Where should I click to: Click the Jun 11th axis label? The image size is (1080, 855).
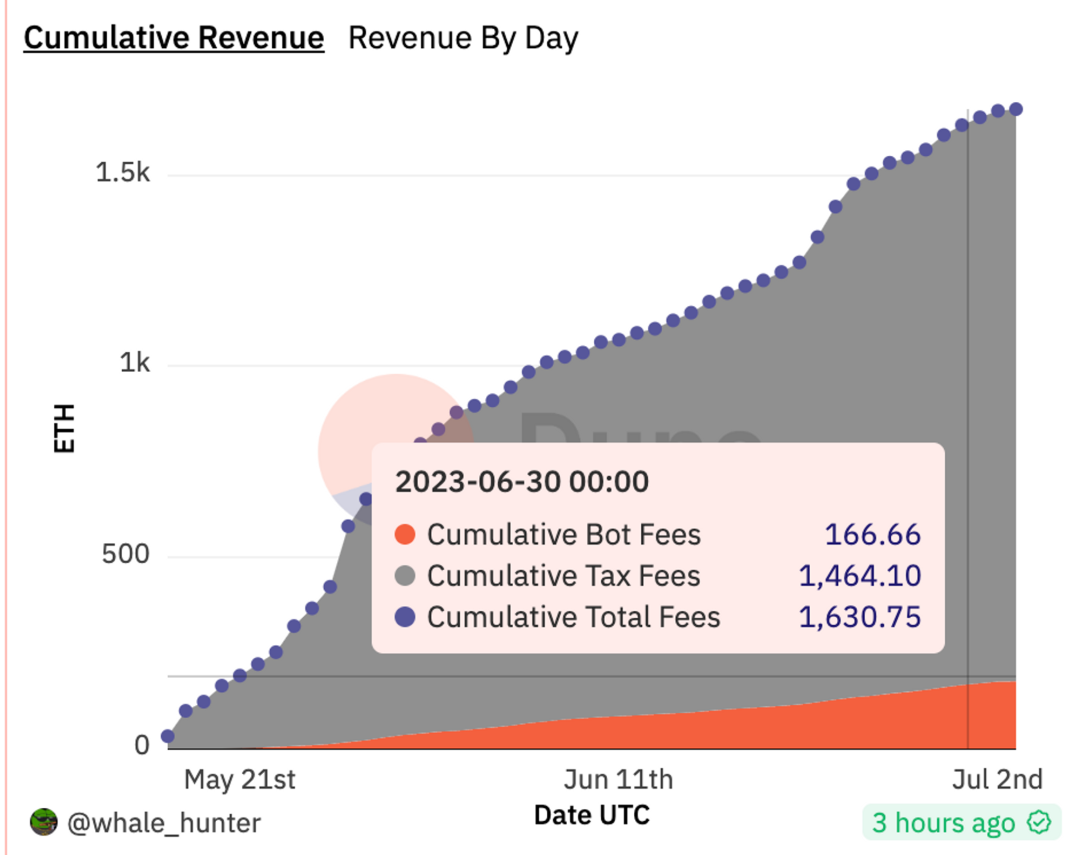point(619,779)
